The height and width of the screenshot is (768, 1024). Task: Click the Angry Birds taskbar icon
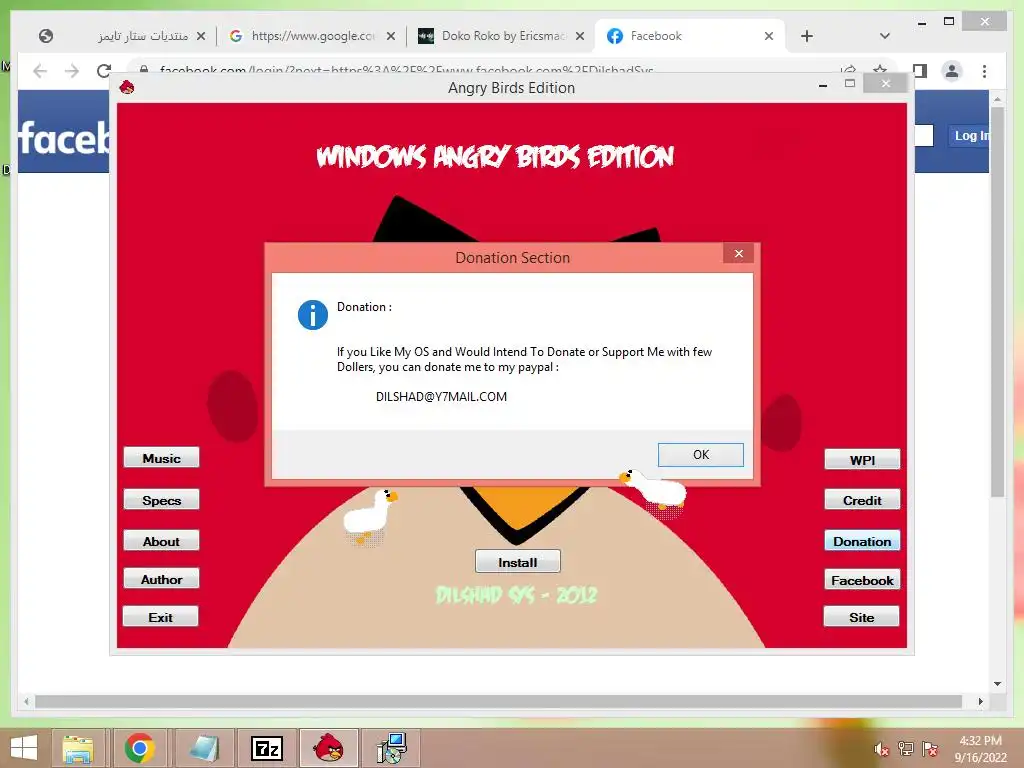coord(328,748)
